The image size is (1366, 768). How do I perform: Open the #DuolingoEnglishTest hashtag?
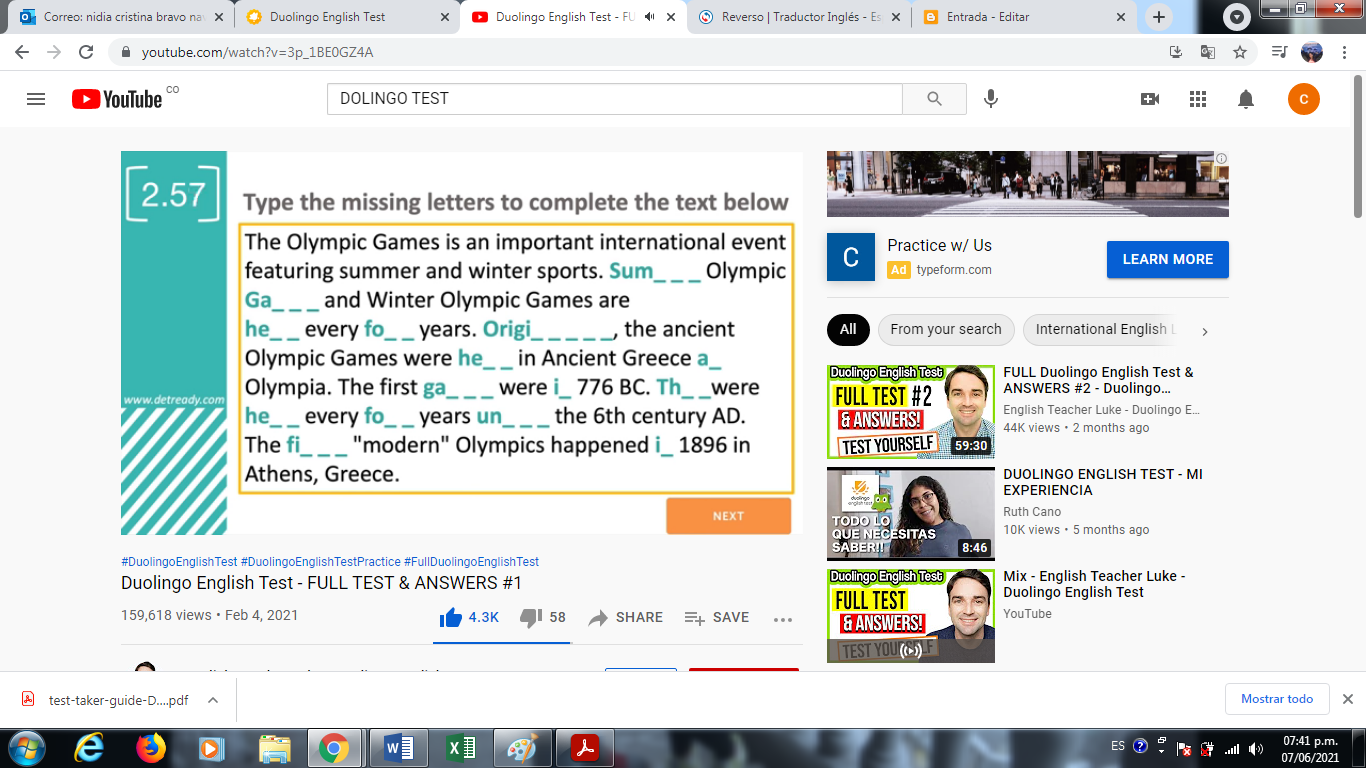pyautogui.click(x=179, y=562)
